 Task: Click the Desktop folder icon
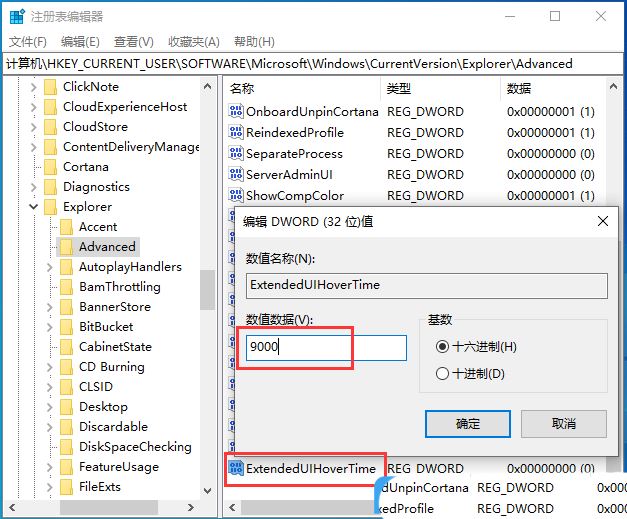(x=66, y=407)
